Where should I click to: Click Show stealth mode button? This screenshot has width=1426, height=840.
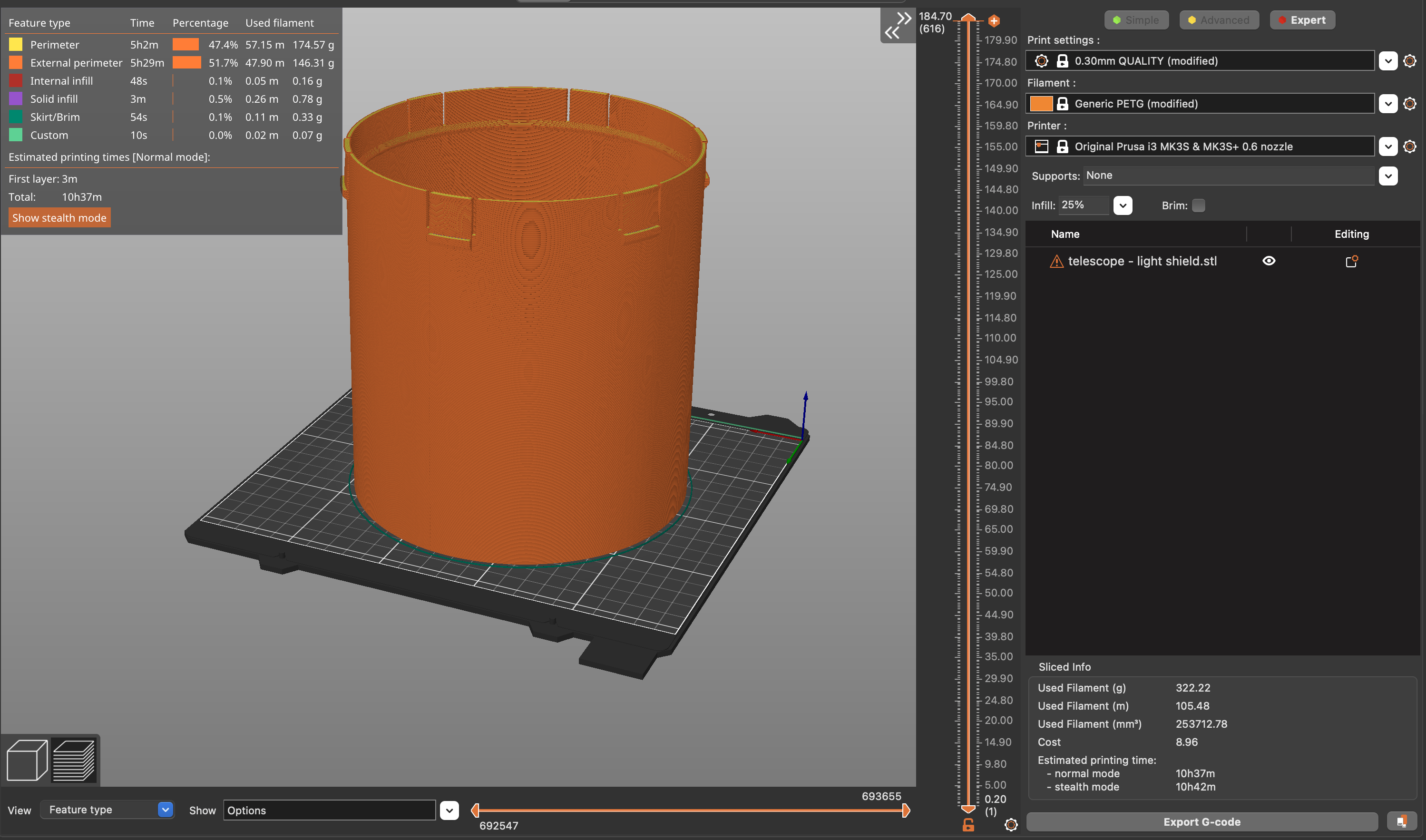pyautogui.click(x=59, y=218)
